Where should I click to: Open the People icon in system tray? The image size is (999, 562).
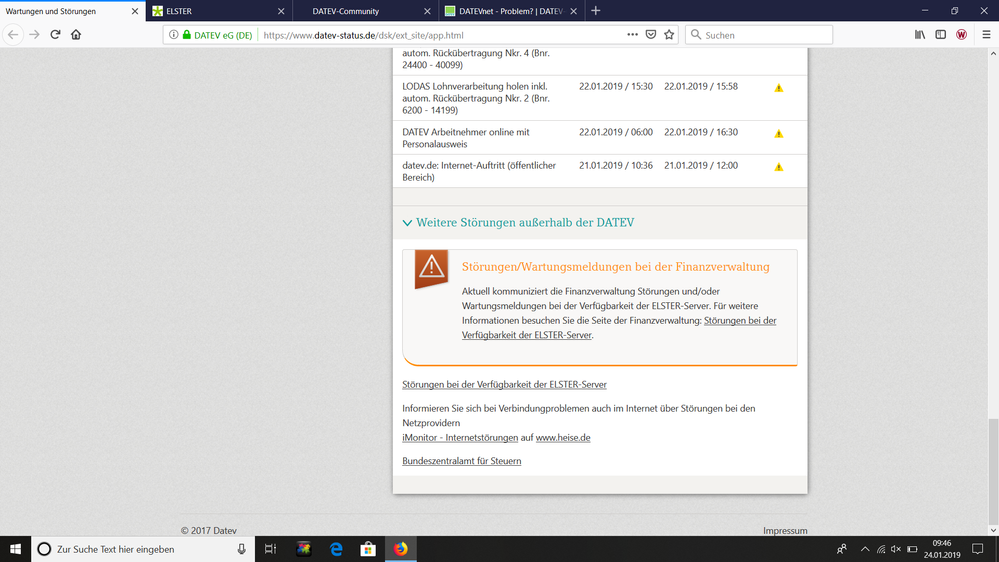point(842,549)
